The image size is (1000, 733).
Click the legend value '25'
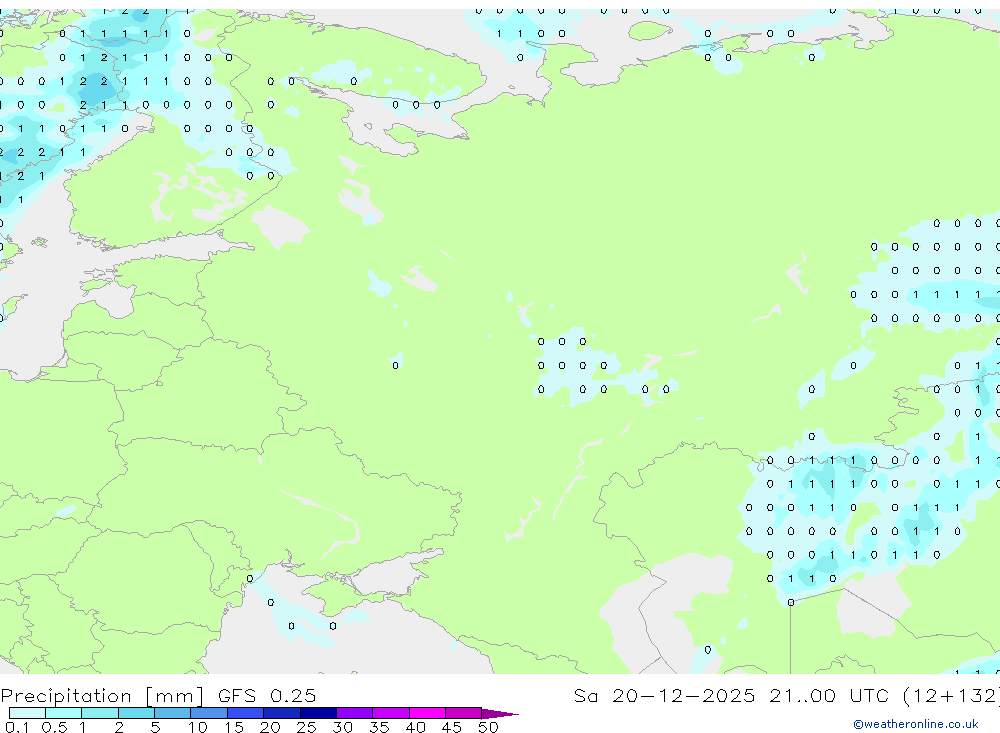pyautogui.click(x=306, y=727)
